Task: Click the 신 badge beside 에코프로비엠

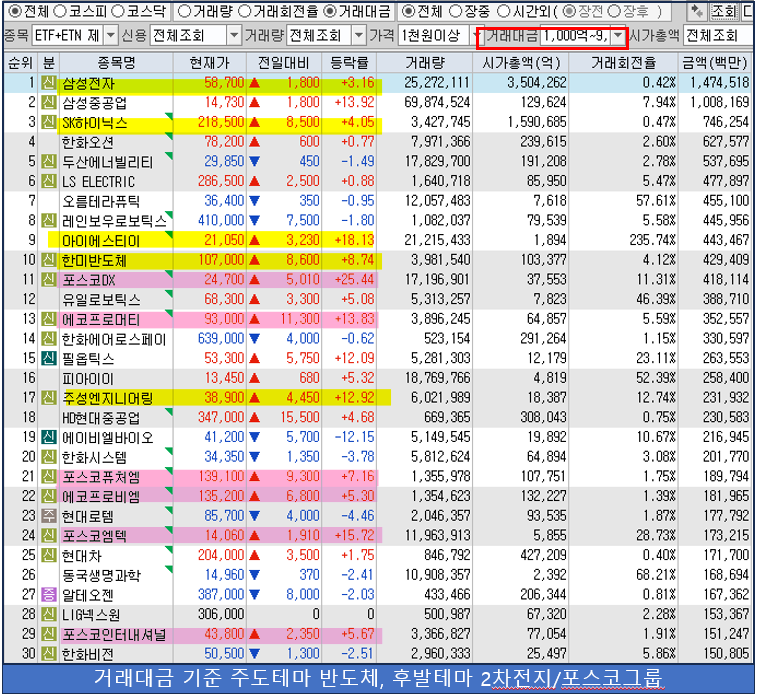Action: (x=48, y=496)
